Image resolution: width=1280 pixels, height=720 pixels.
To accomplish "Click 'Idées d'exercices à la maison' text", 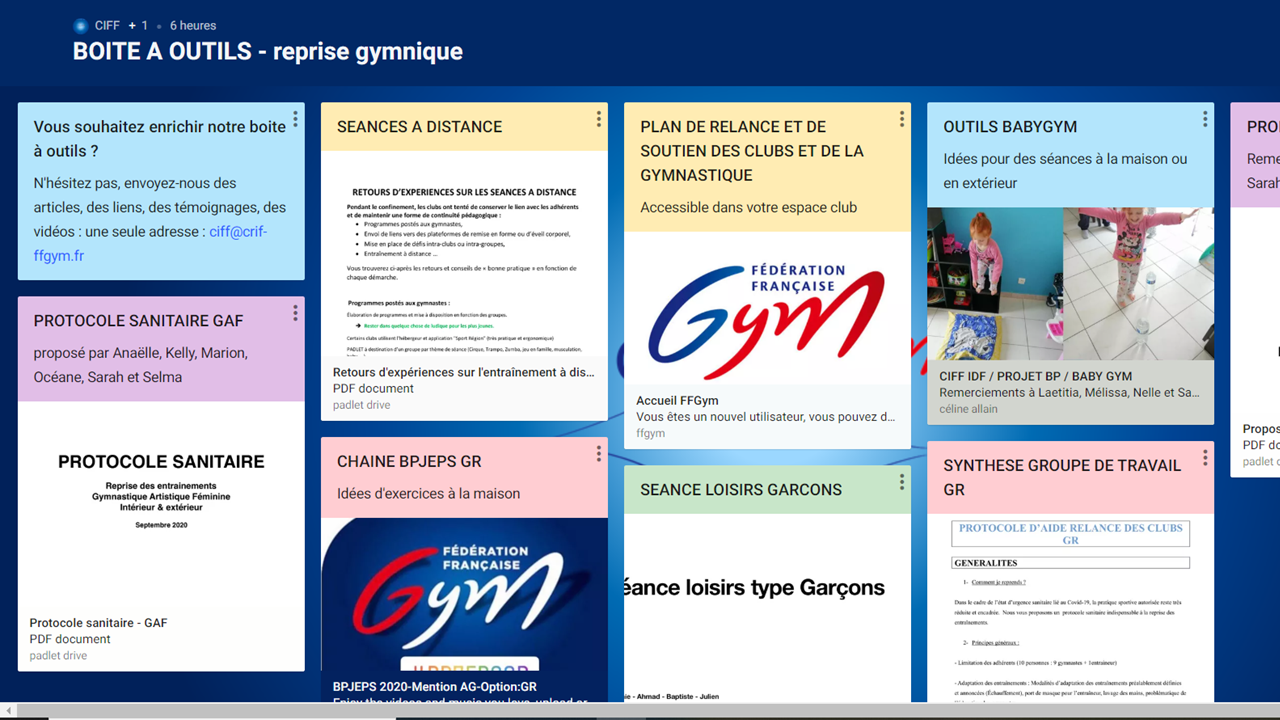I will tap(429, 494).
